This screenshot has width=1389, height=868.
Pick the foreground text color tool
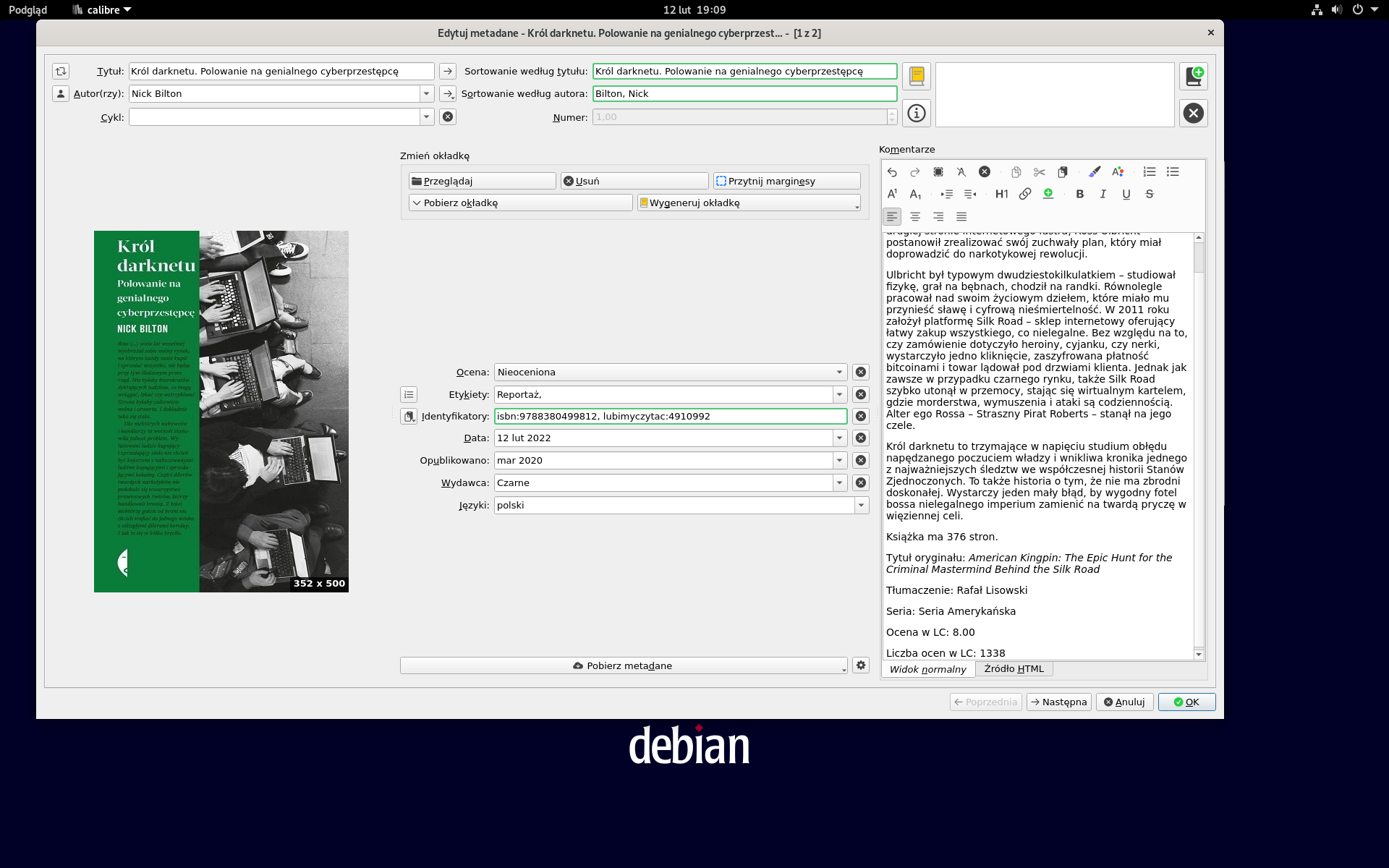click(x=1117, y=171)
